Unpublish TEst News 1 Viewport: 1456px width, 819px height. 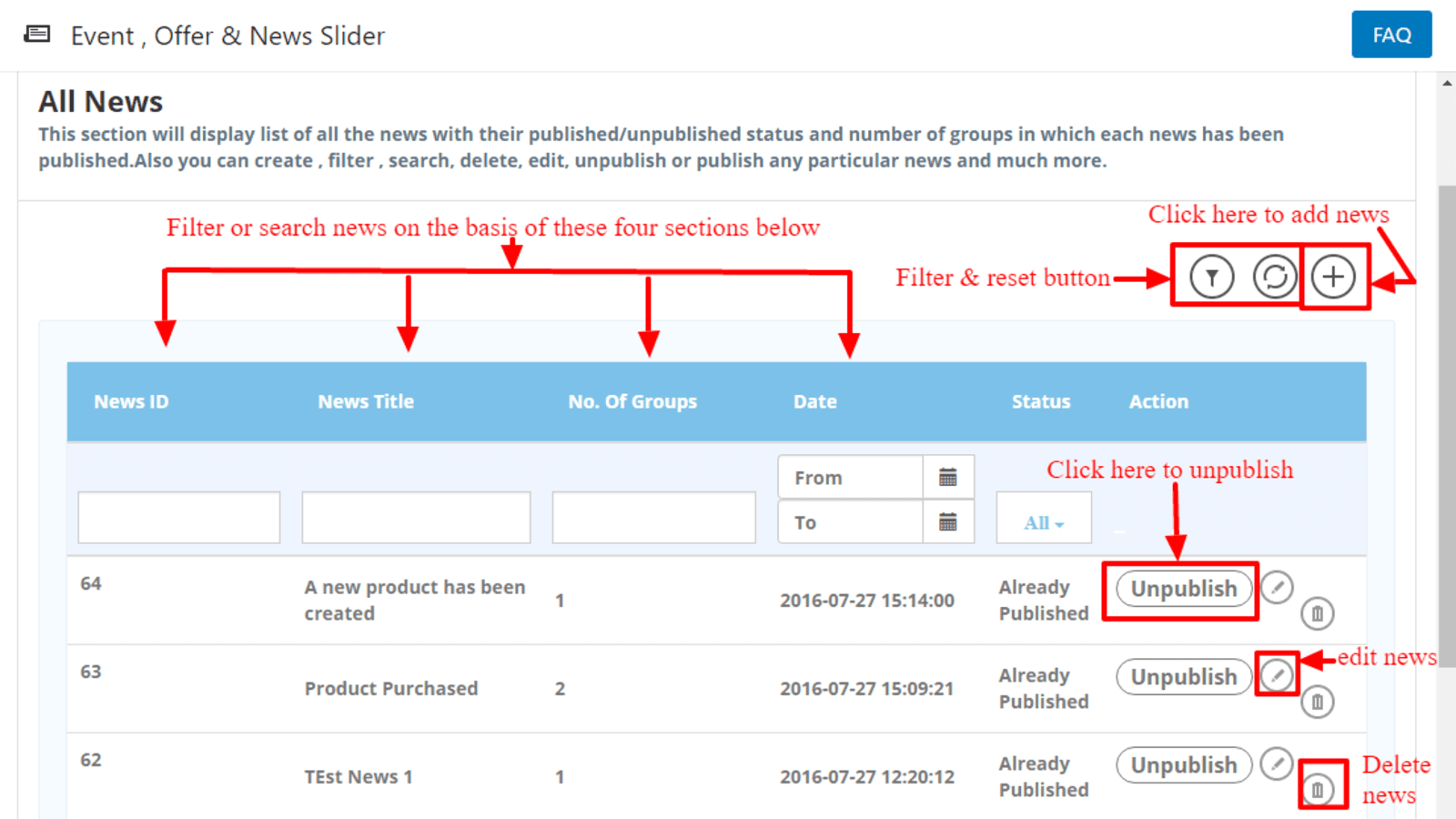(1183, 765)
